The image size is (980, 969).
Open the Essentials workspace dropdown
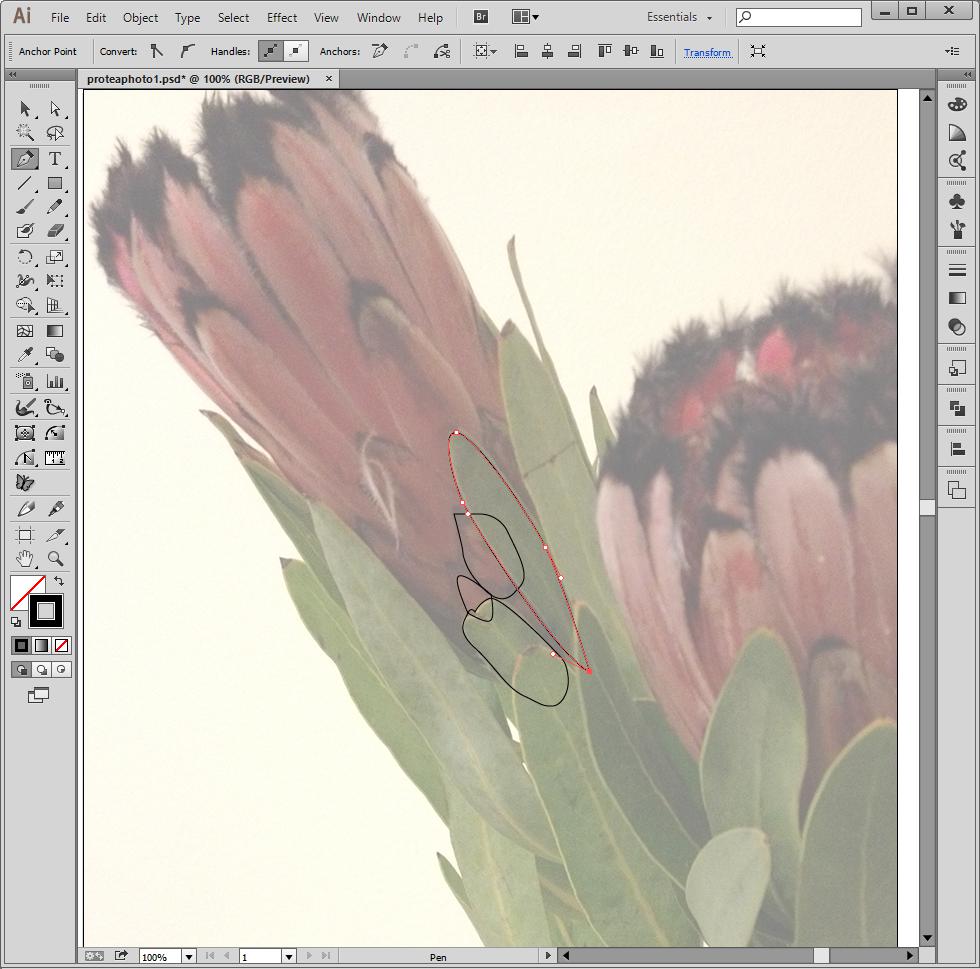[679, 17]
